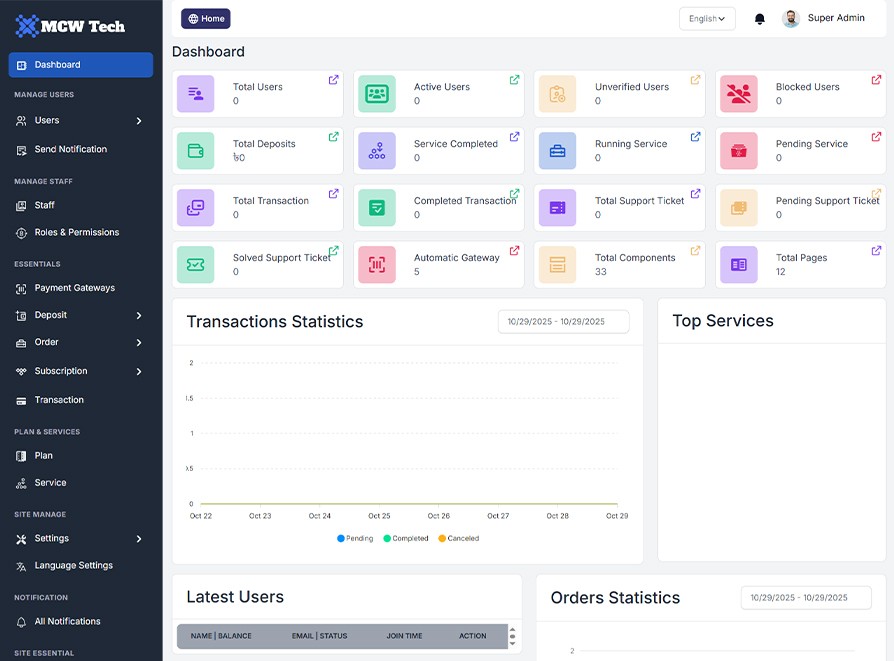Viewport: 894px width, 661px height.
Task: Toggle Canceled series in chart legend
Action: pyautogui.click(x=459, y=539)
